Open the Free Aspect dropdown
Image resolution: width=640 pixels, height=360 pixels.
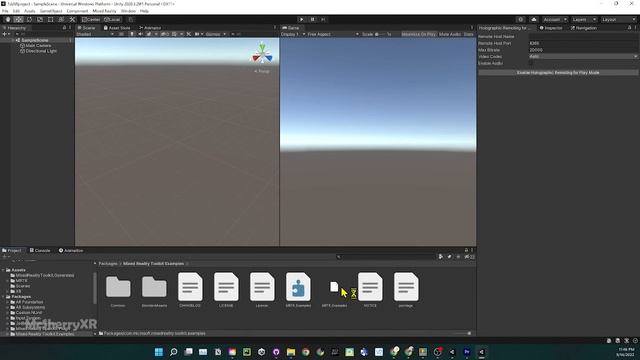click(x=332, y=34)
